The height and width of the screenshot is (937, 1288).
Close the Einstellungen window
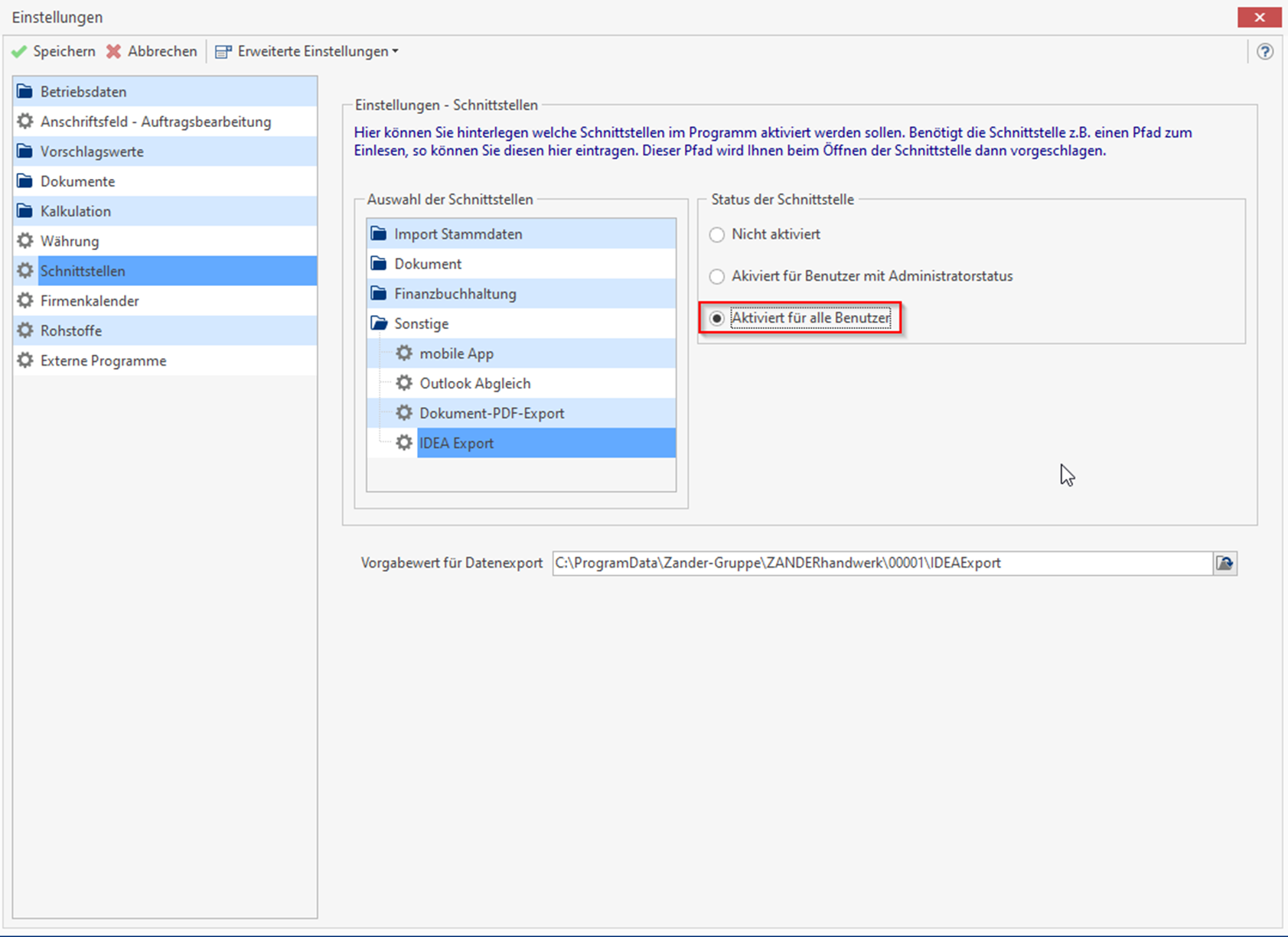point(1259,17)
